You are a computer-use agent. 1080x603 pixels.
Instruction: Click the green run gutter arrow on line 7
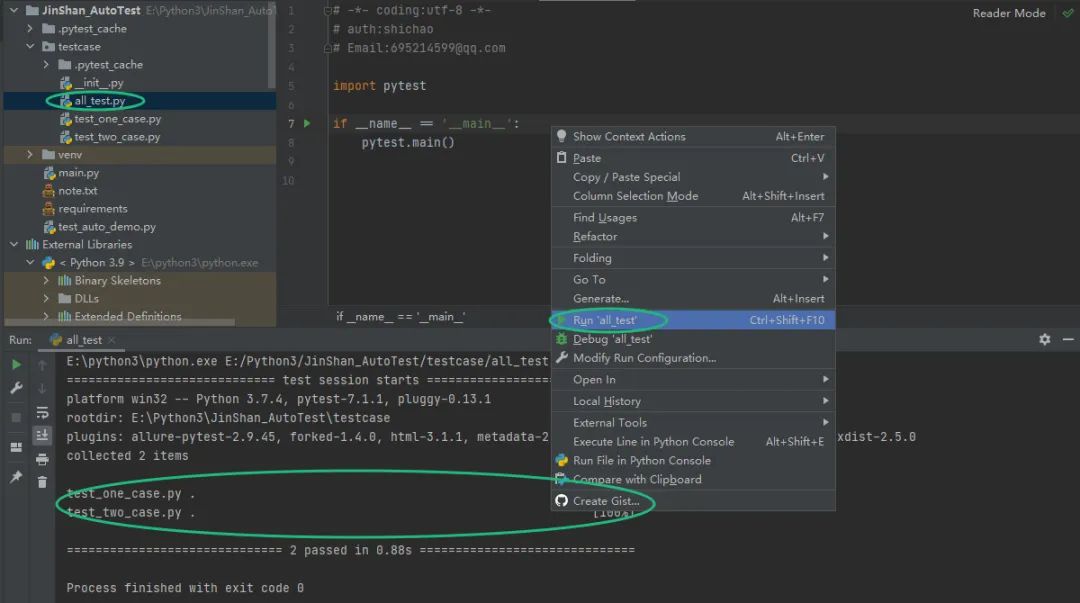tap(307, 123)
